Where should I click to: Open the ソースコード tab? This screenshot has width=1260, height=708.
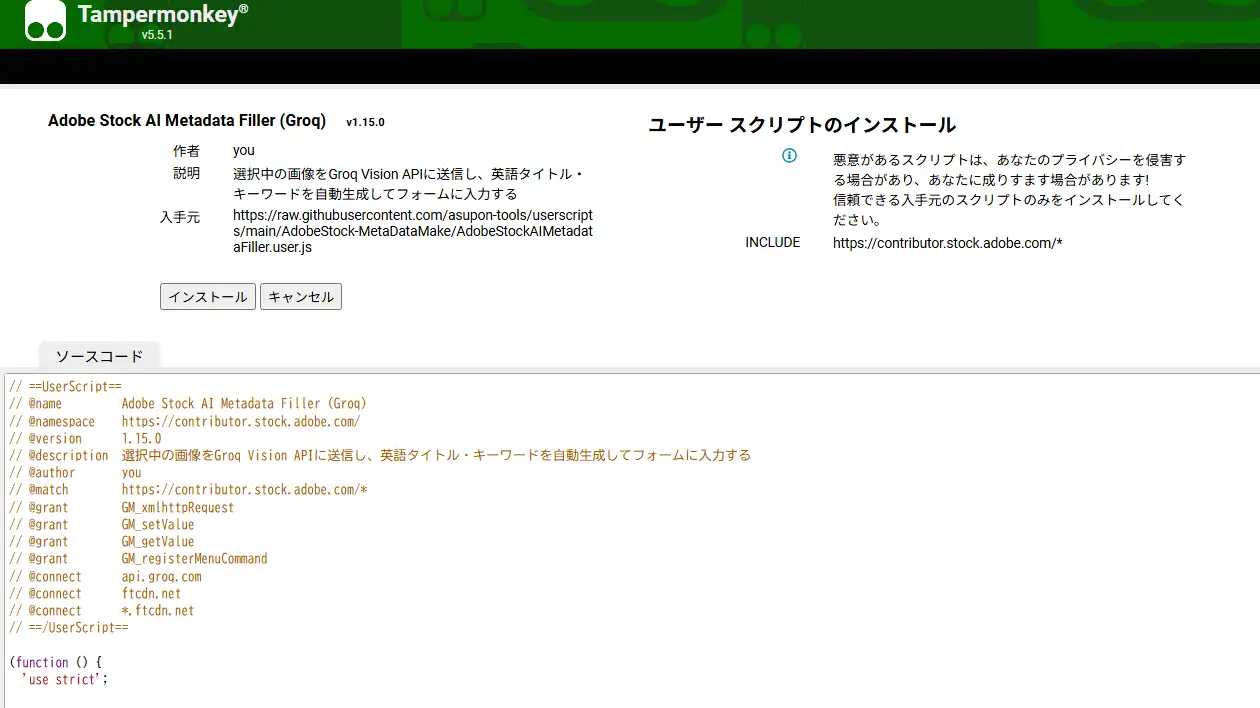[x=99, y=356]
